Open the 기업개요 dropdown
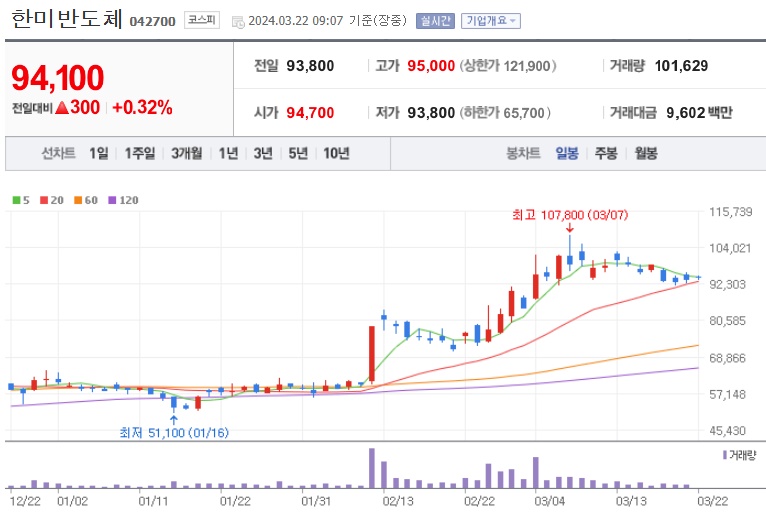 (490, 21)
